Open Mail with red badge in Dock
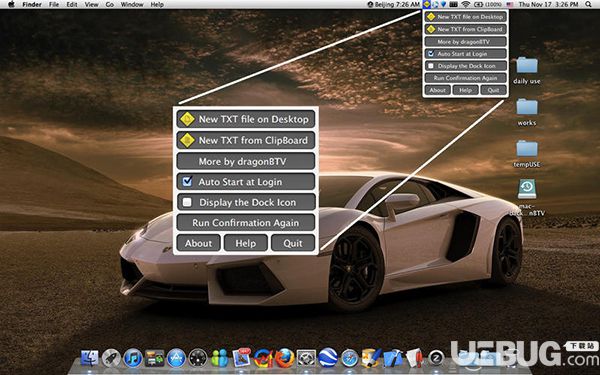This screenshot has height=375, width=600. point(241,358)
